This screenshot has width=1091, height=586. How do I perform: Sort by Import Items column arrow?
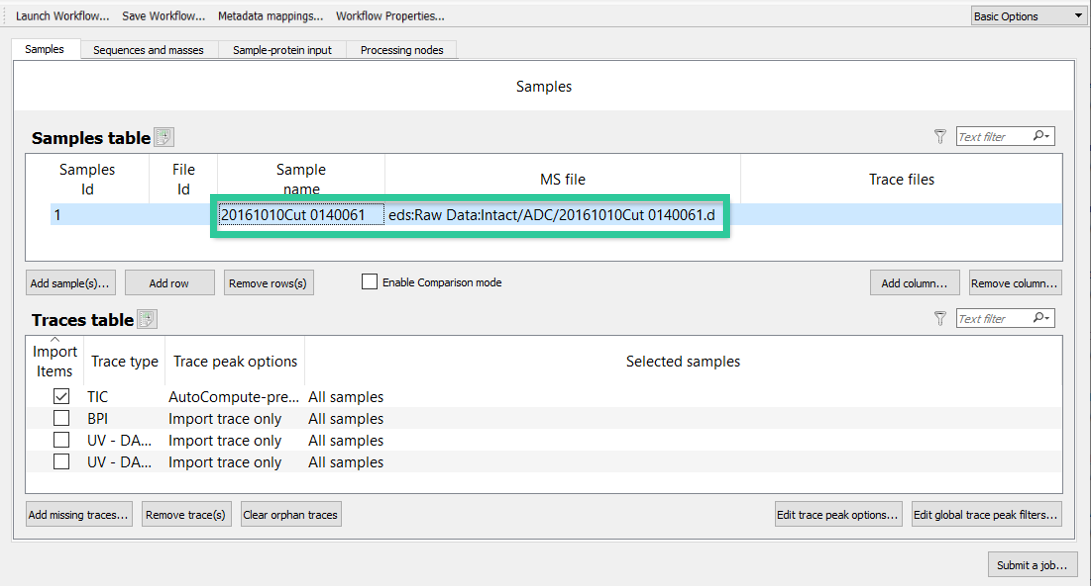tap(54, 340)
